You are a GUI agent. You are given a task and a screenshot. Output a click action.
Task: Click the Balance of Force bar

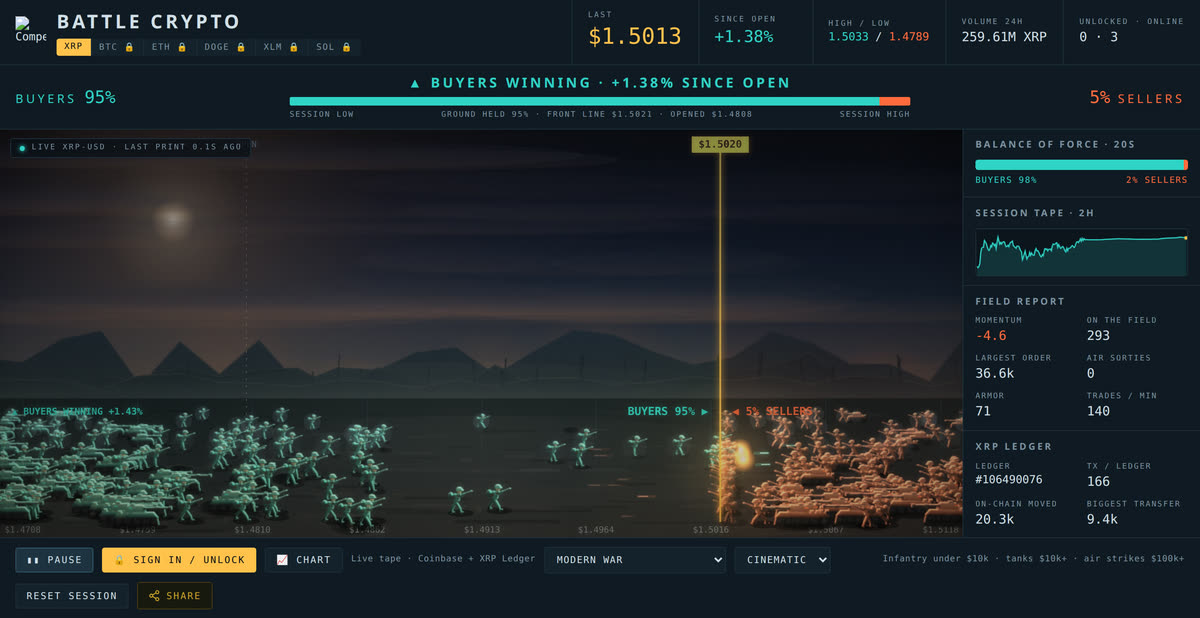pyautogui.click(x=1081, y=165)
